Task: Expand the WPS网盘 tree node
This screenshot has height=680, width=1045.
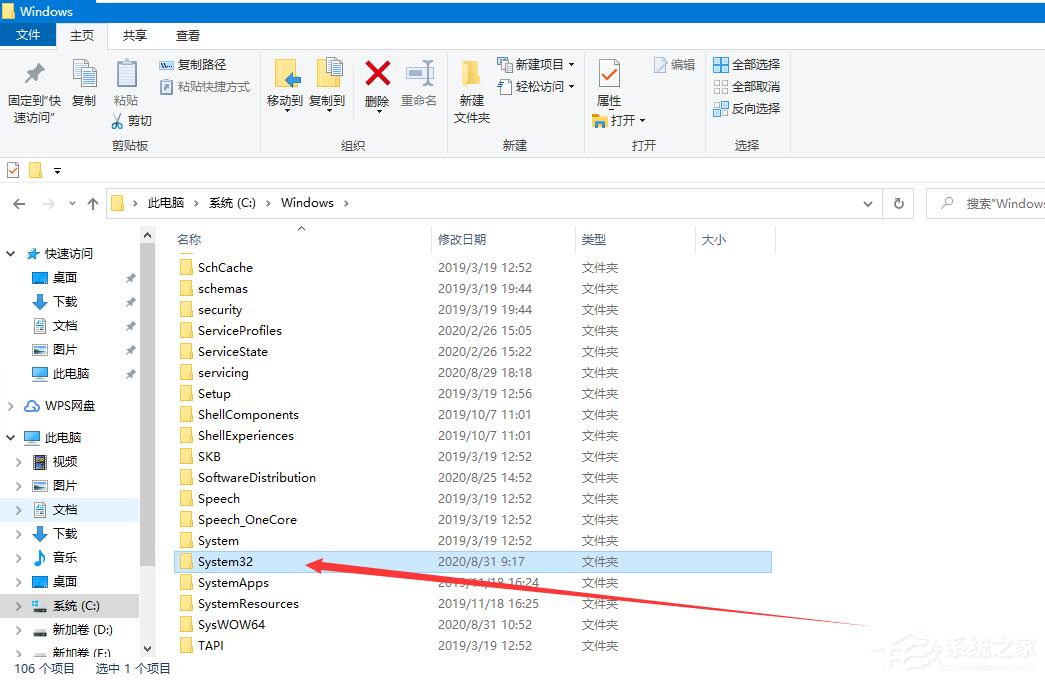Action: click(11, 406)
